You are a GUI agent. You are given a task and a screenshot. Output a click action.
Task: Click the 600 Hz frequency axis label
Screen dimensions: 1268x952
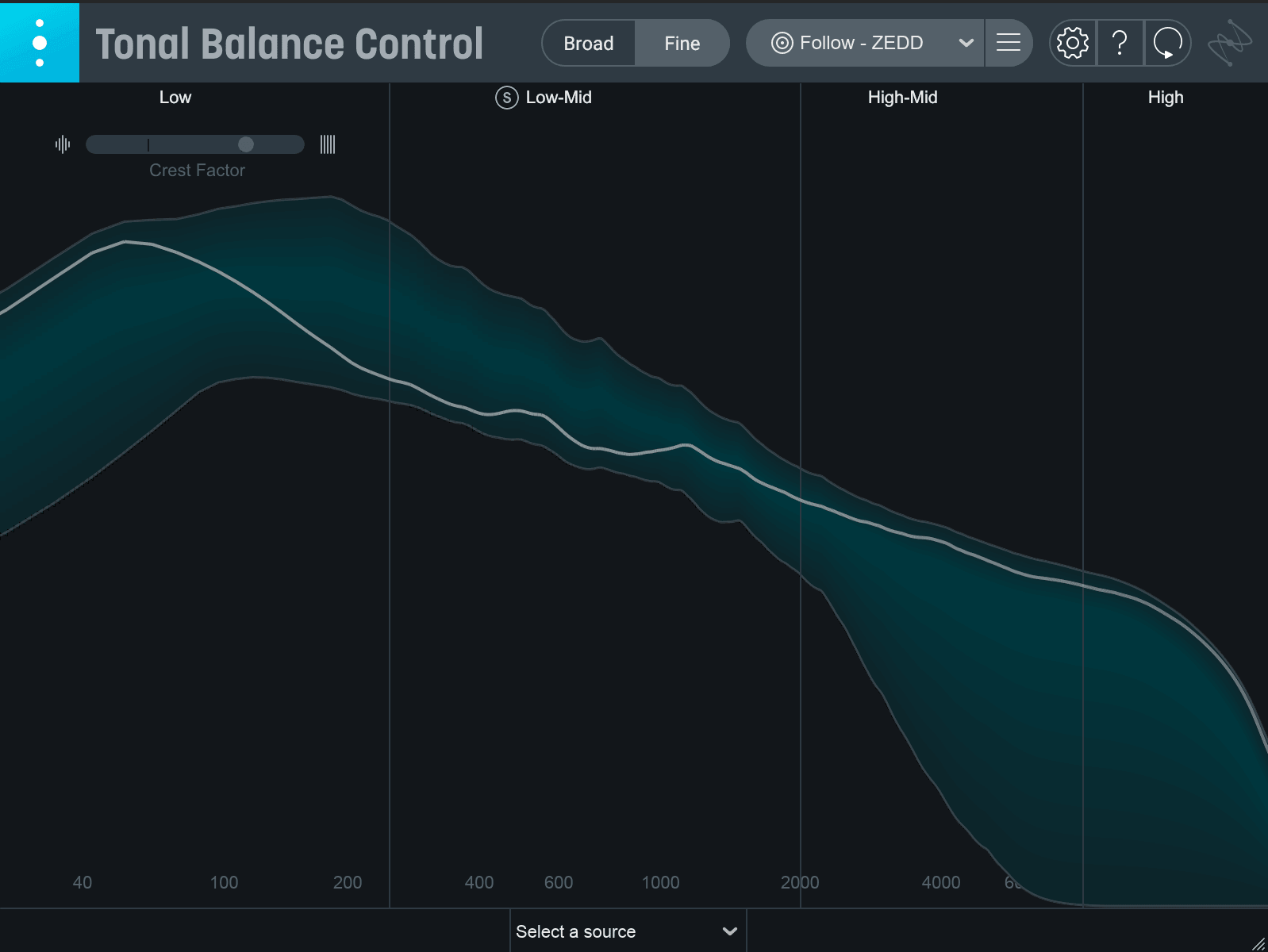click(559, 882)
